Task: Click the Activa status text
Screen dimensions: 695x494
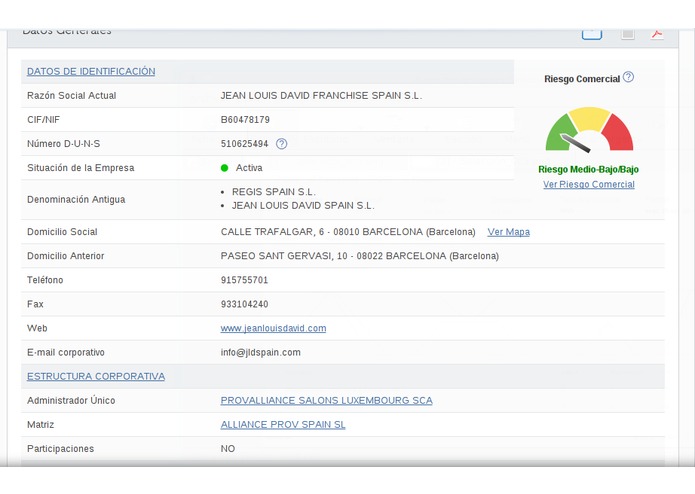Action: pos(249,168)
